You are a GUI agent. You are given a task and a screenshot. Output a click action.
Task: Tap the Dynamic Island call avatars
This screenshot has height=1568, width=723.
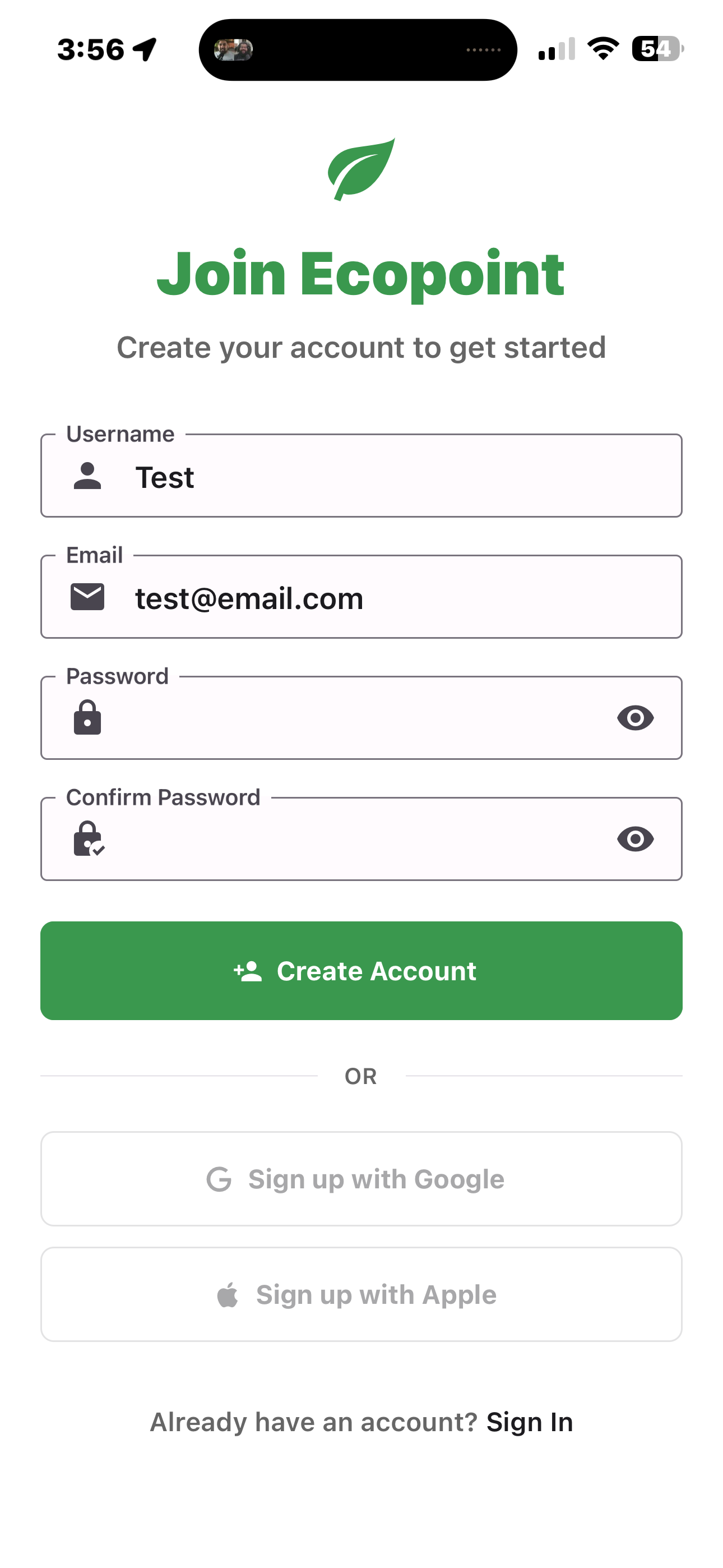[234, 50]
